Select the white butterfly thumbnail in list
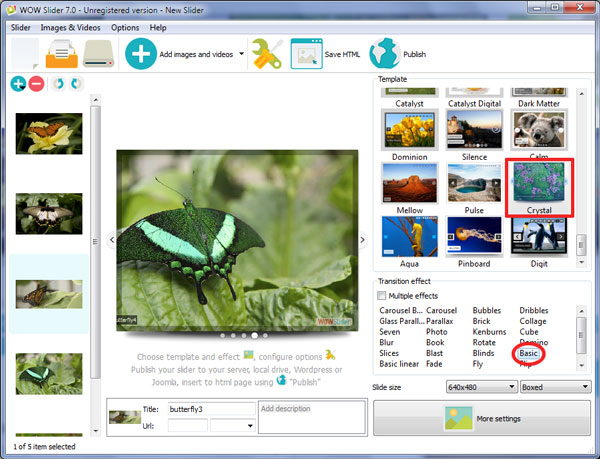The image size is (600, 459). coord(49,213)
